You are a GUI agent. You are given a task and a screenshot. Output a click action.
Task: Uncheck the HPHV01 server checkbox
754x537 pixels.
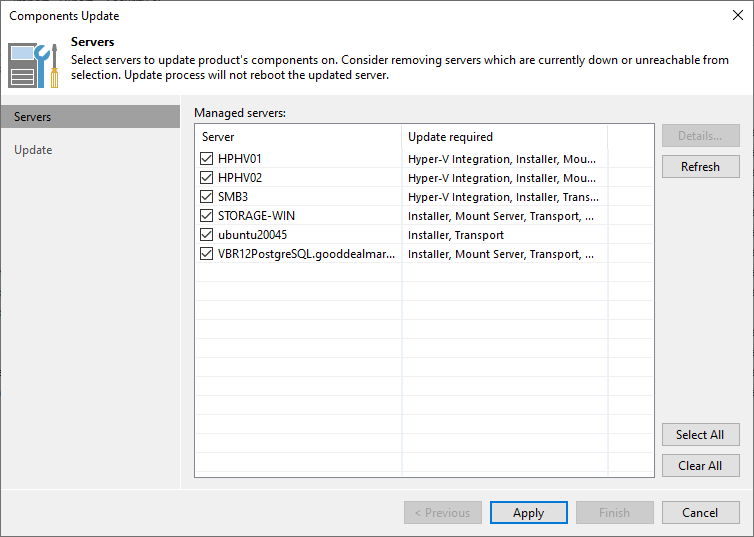(207, 159)
